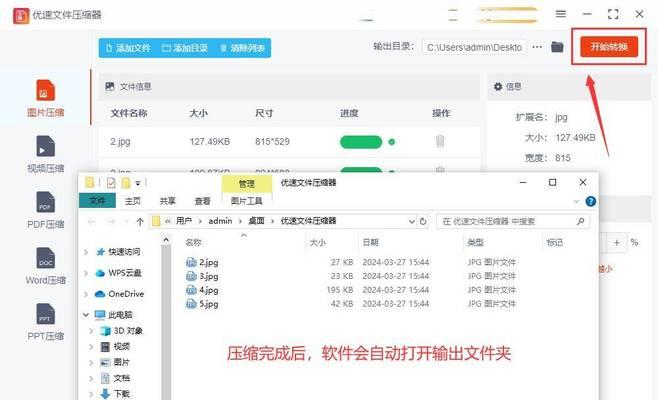The height and width of the screenshot is (400, 658).
Task: Click the red 开始转换 button
Action: [609, 47]
